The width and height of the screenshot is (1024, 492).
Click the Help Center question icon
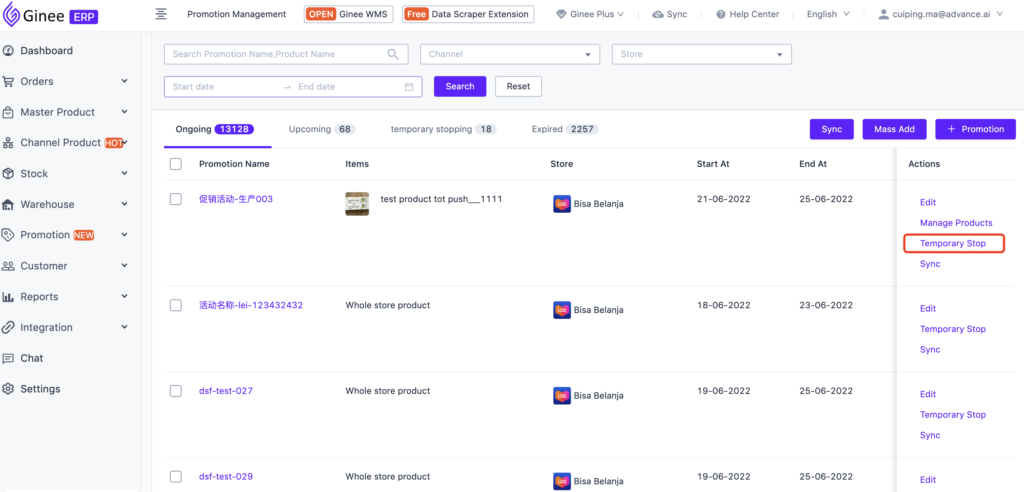click(721, 14)
